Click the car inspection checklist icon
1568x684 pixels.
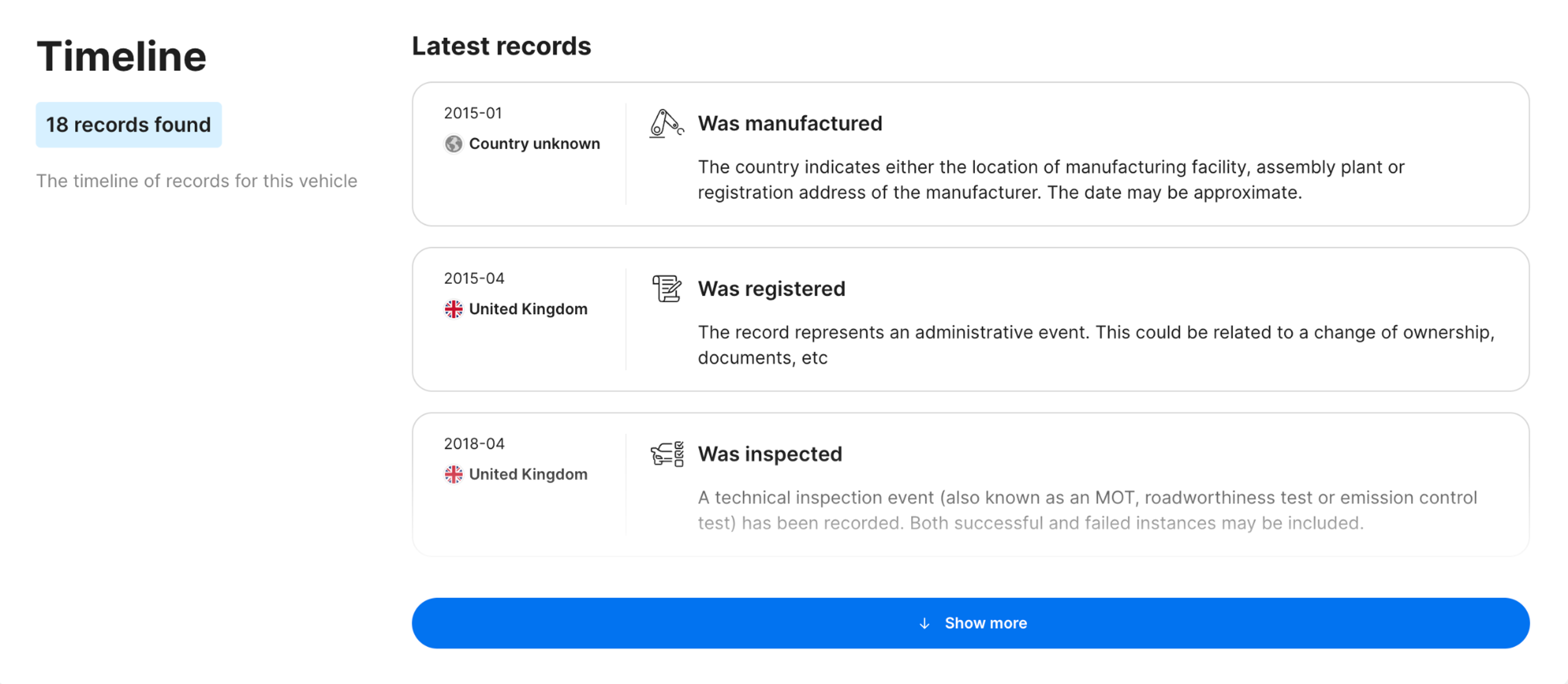[666, 454]
